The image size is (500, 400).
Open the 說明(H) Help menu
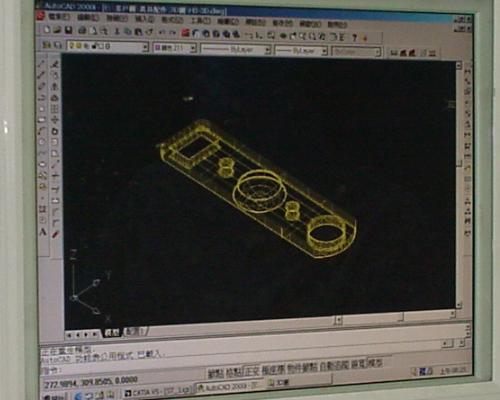337,24
